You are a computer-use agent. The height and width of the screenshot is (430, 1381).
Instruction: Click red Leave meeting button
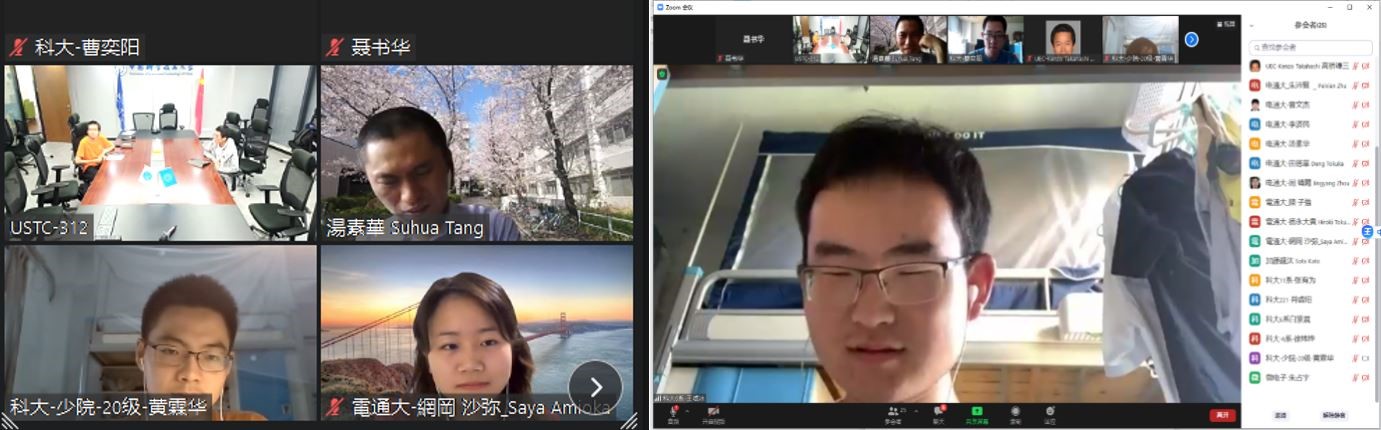[1222, 415]
